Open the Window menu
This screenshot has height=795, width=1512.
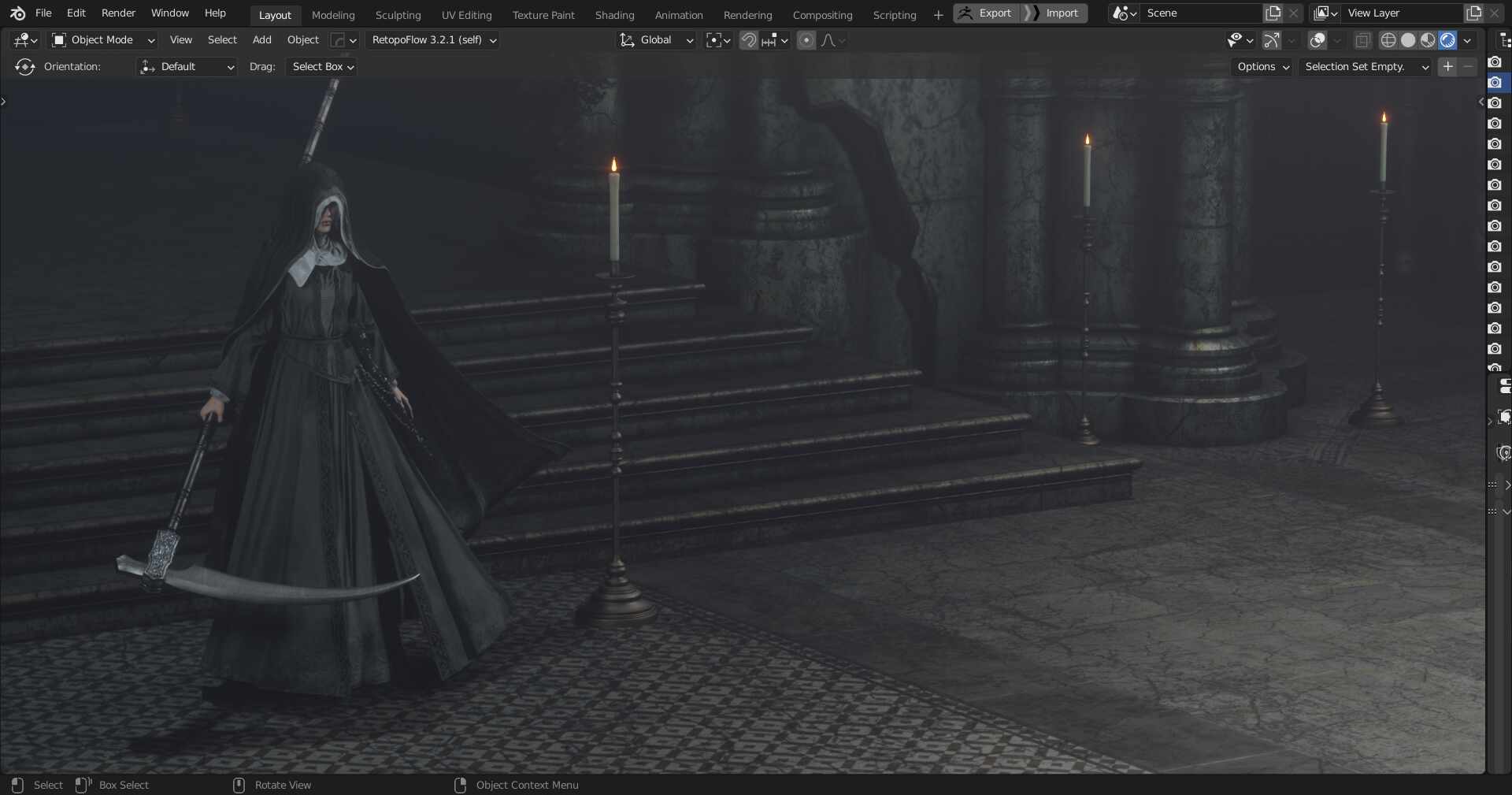pos(170,13)
